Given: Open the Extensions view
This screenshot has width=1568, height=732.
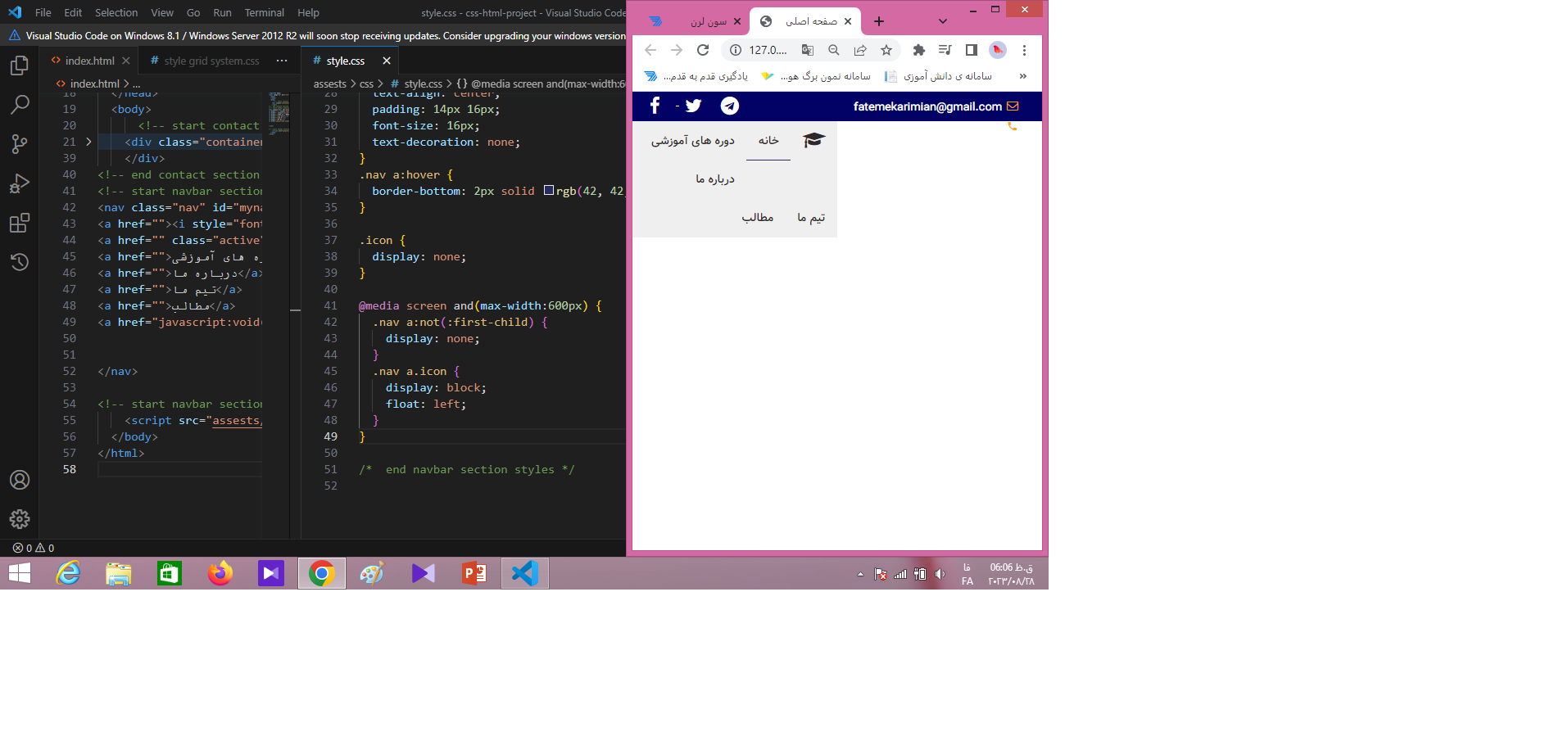Looking at the screenshot, I should (x=20, y=223).
